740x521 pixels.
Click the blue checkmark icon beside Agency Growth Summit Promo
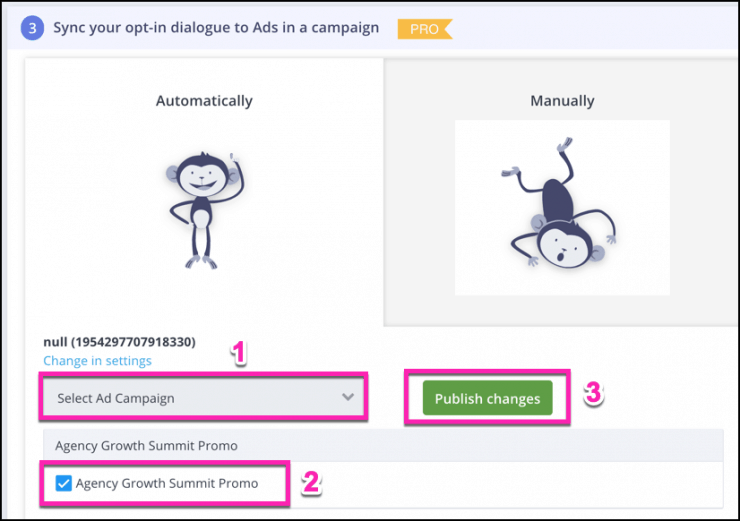pyautogui.click(x=63, y=483)
